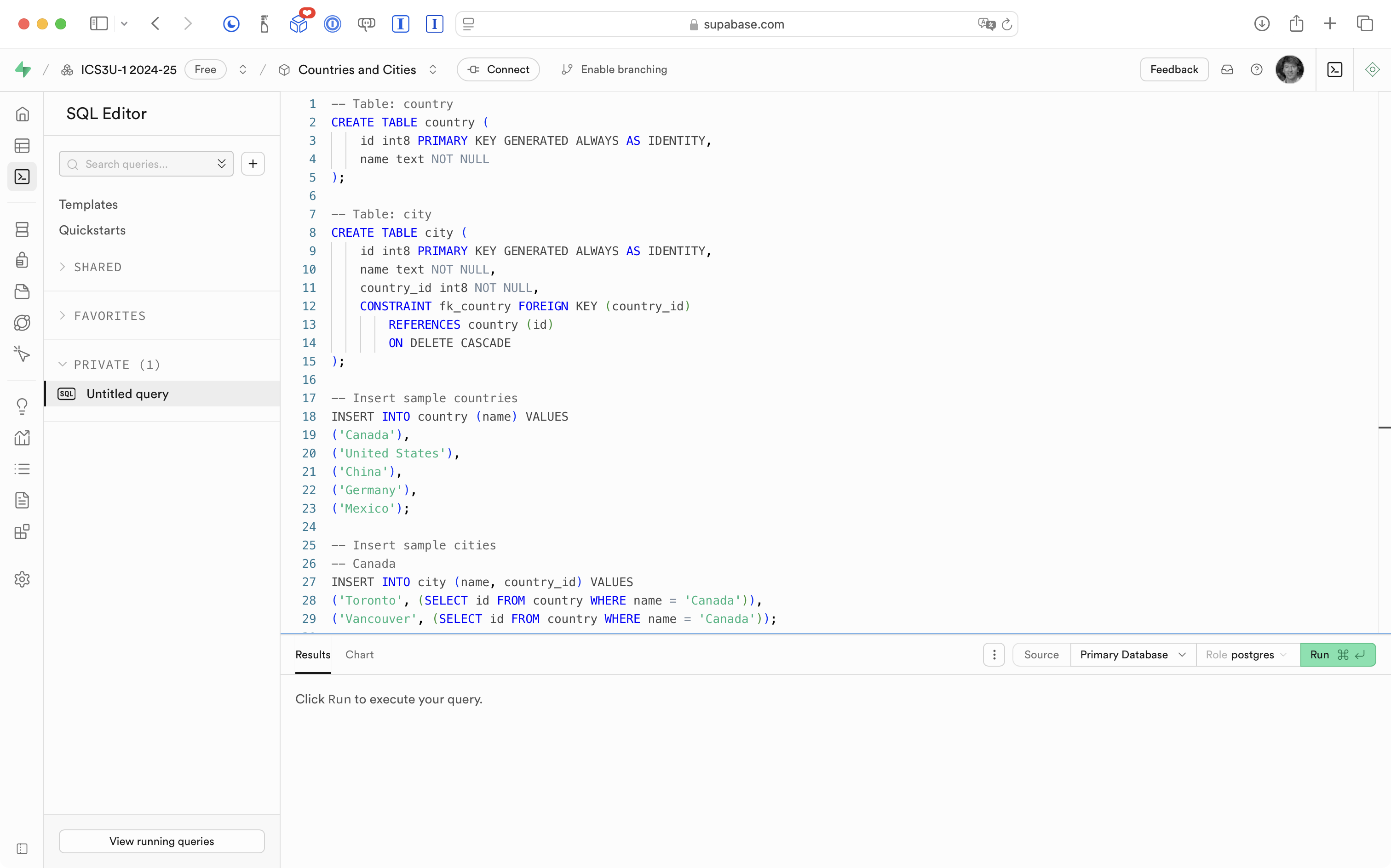Viewport: 1391px width, 868px height.
Task: Expand the SHARED queries section
Action: coord(97,267)
